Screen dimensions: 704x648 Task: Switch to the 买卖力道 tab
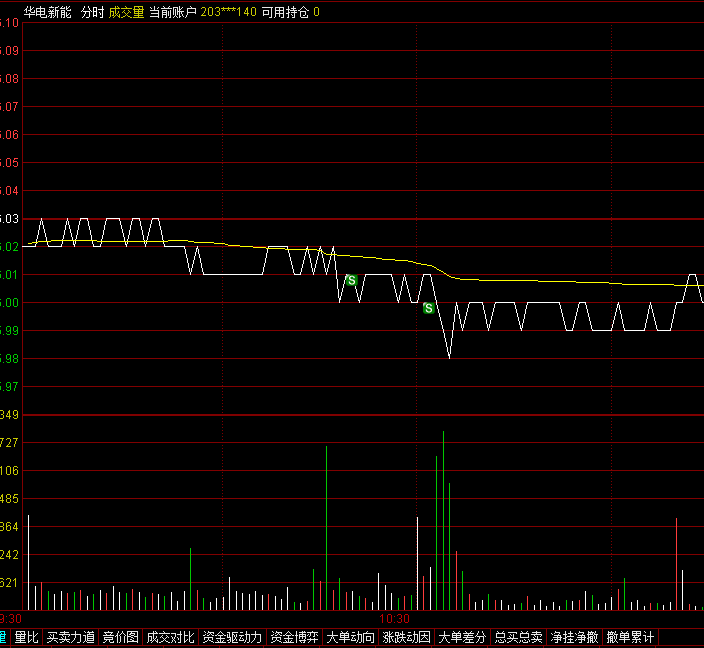70,637
